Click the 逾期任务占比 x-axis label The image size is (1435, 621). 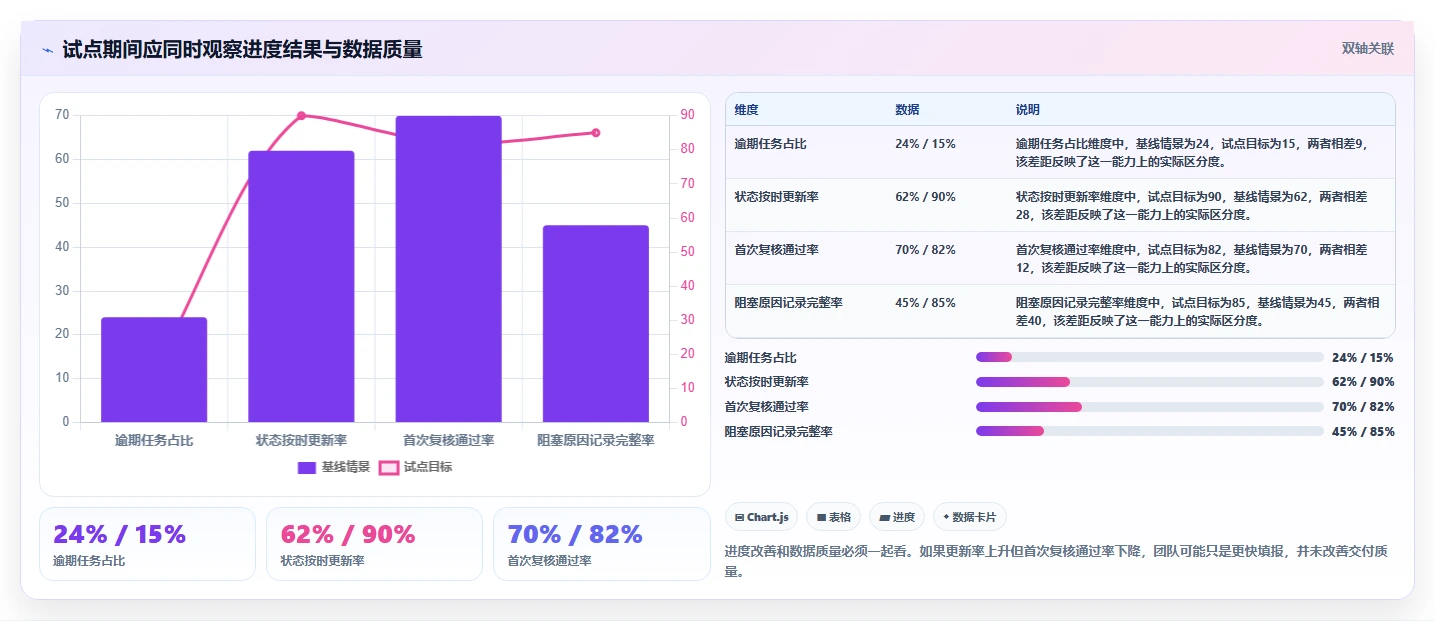point(154,440)
